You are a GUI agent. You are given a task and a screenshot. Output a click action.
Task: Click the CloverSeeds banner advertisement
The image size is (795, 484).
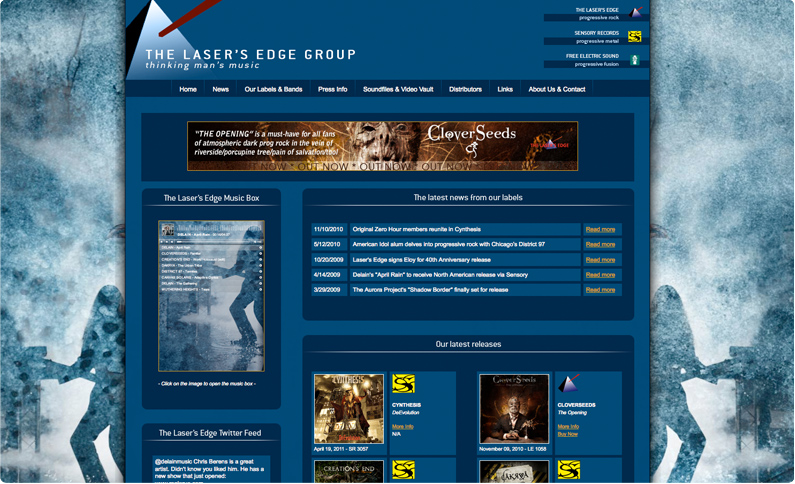[382, 146]
